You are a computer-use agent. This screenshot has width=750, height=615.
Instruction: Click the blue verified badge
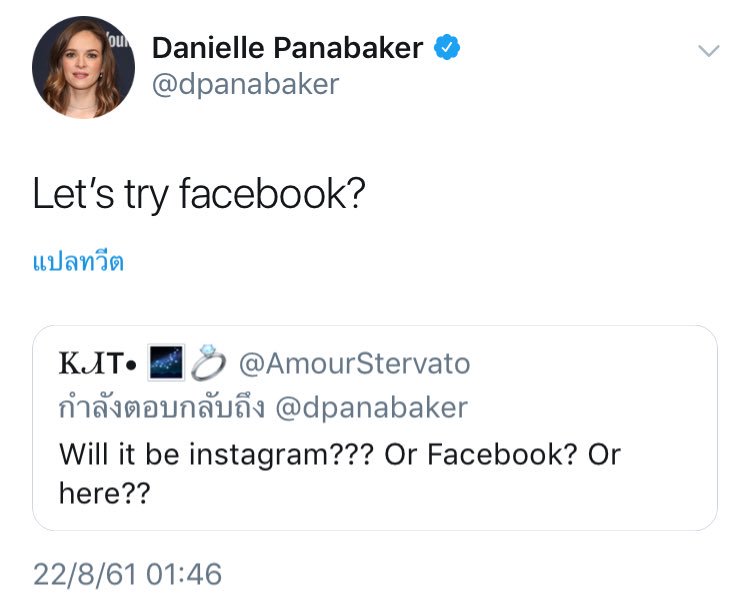(447, 47)
